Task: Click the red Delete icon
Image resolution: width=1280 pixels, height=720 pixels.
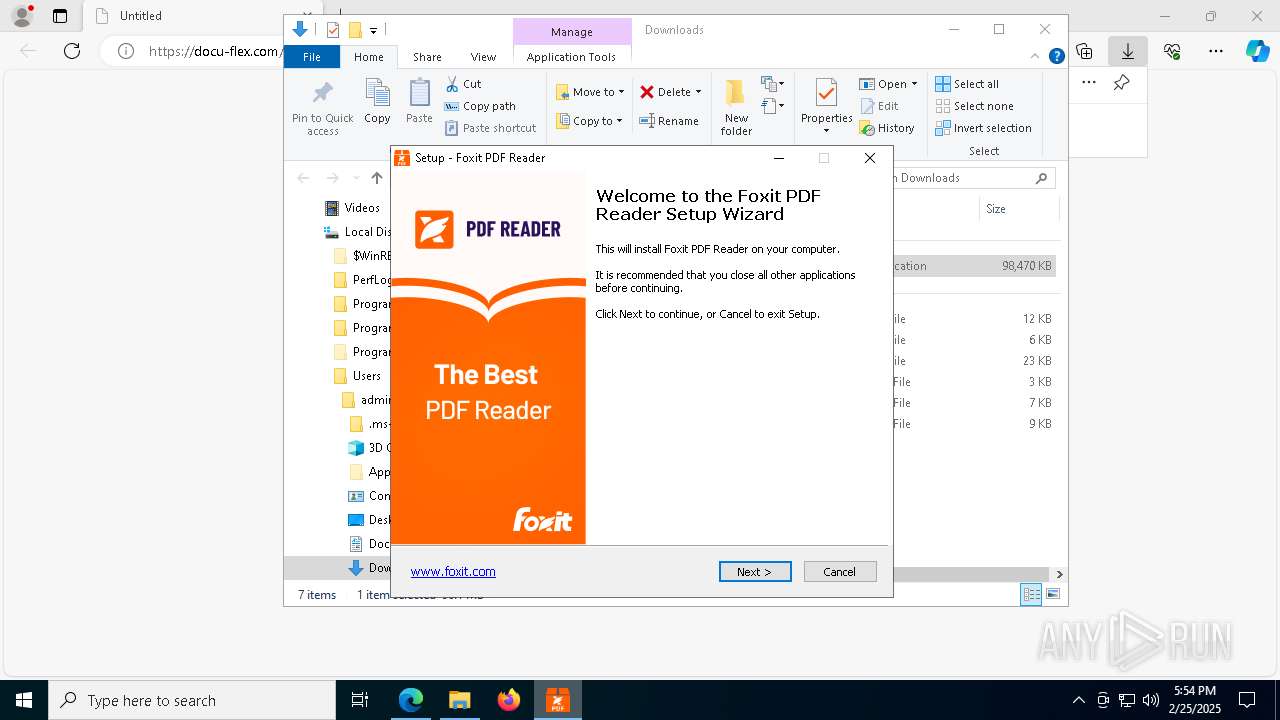Action: [x=647, y=92]
